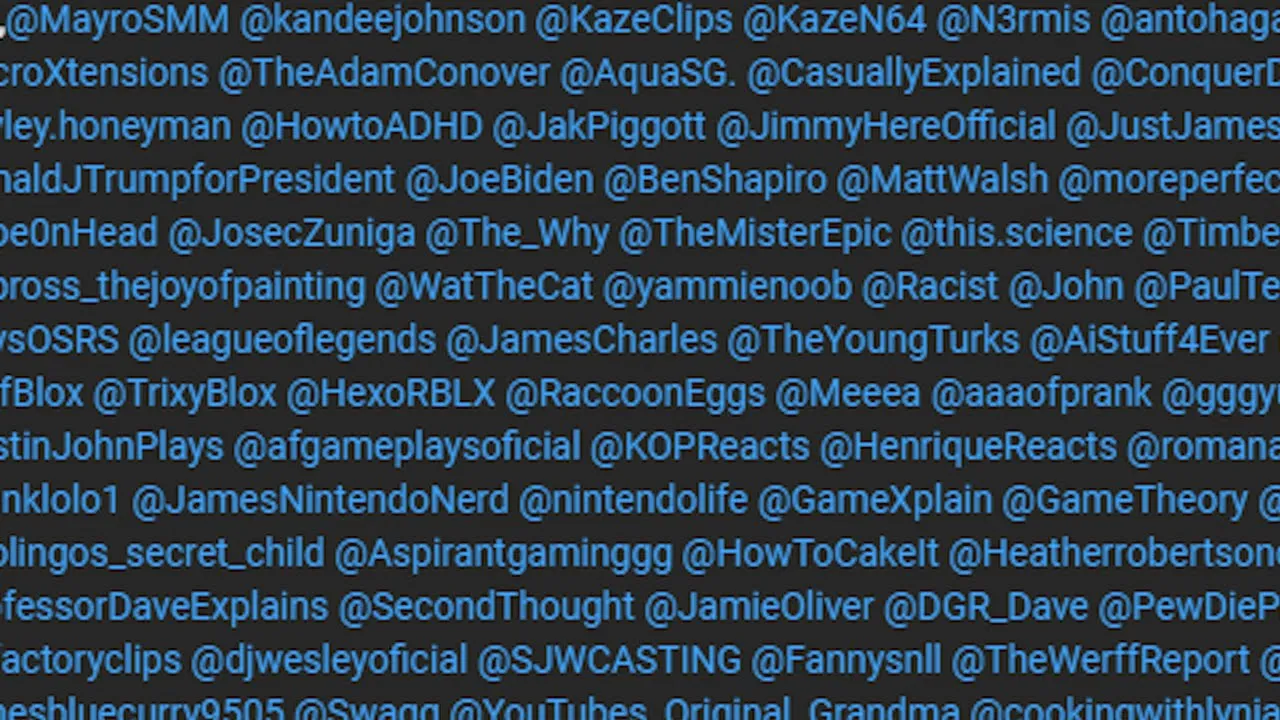Click the @SecondThought mention link
The height and width of the screenshot is (720, 1280).
pos(486,607)
